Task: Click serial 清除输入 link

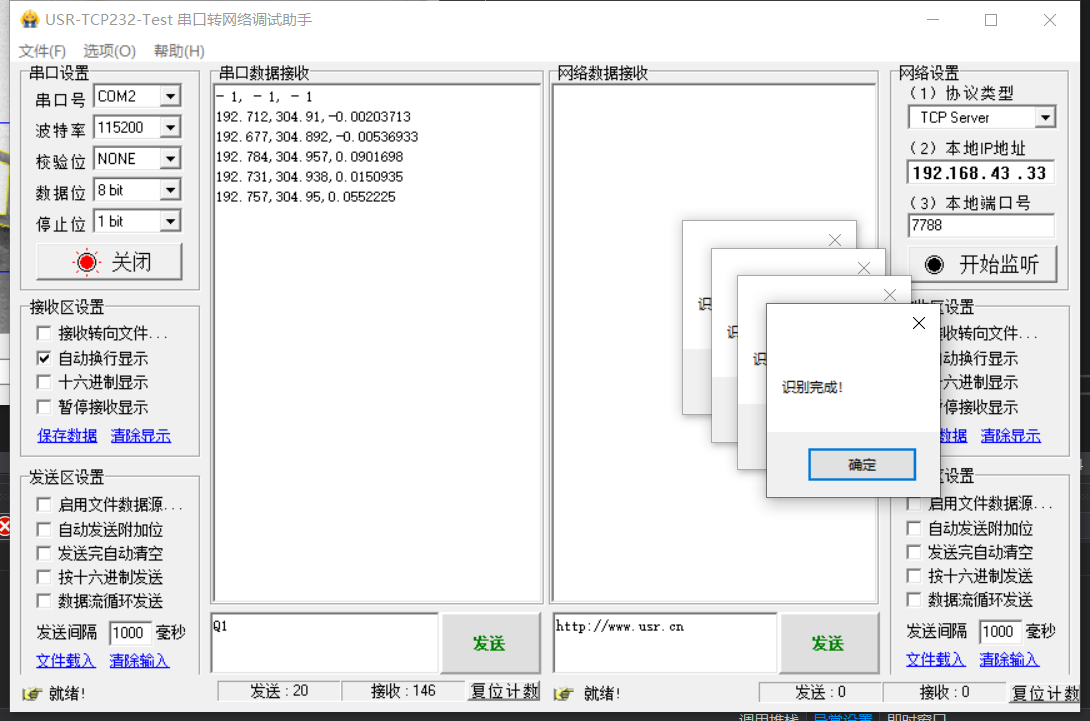Action: pos(139,661)
